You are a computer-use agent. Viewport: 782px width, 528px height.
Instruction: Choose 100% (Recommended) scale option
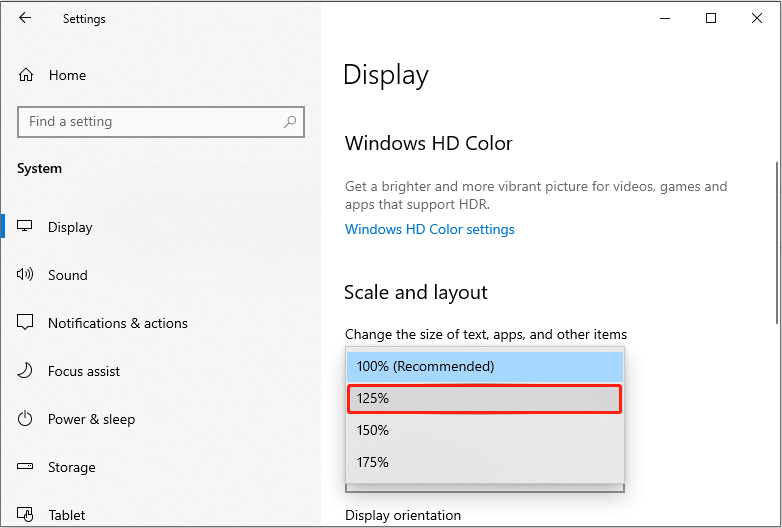pos(485,366)
